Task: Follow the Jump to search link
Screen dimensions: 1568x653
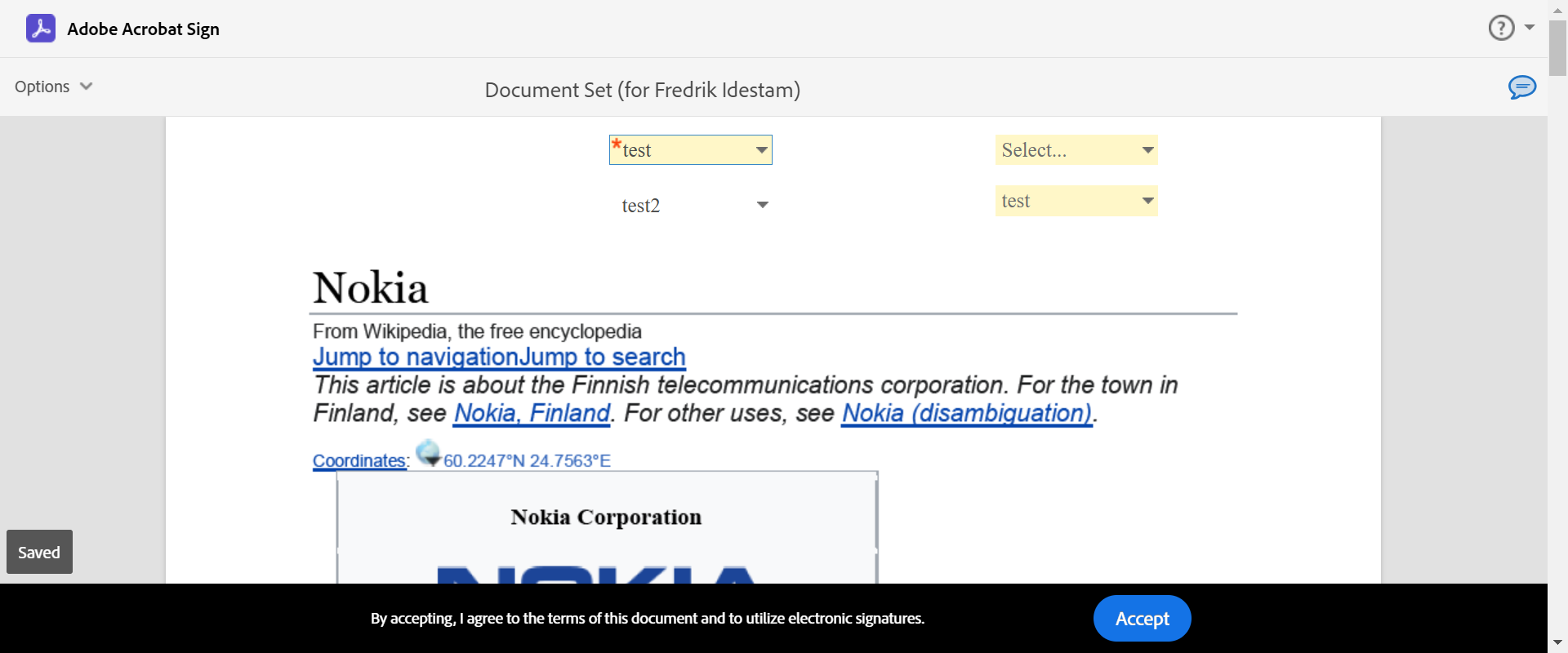Action: click(x=603, y=358)
